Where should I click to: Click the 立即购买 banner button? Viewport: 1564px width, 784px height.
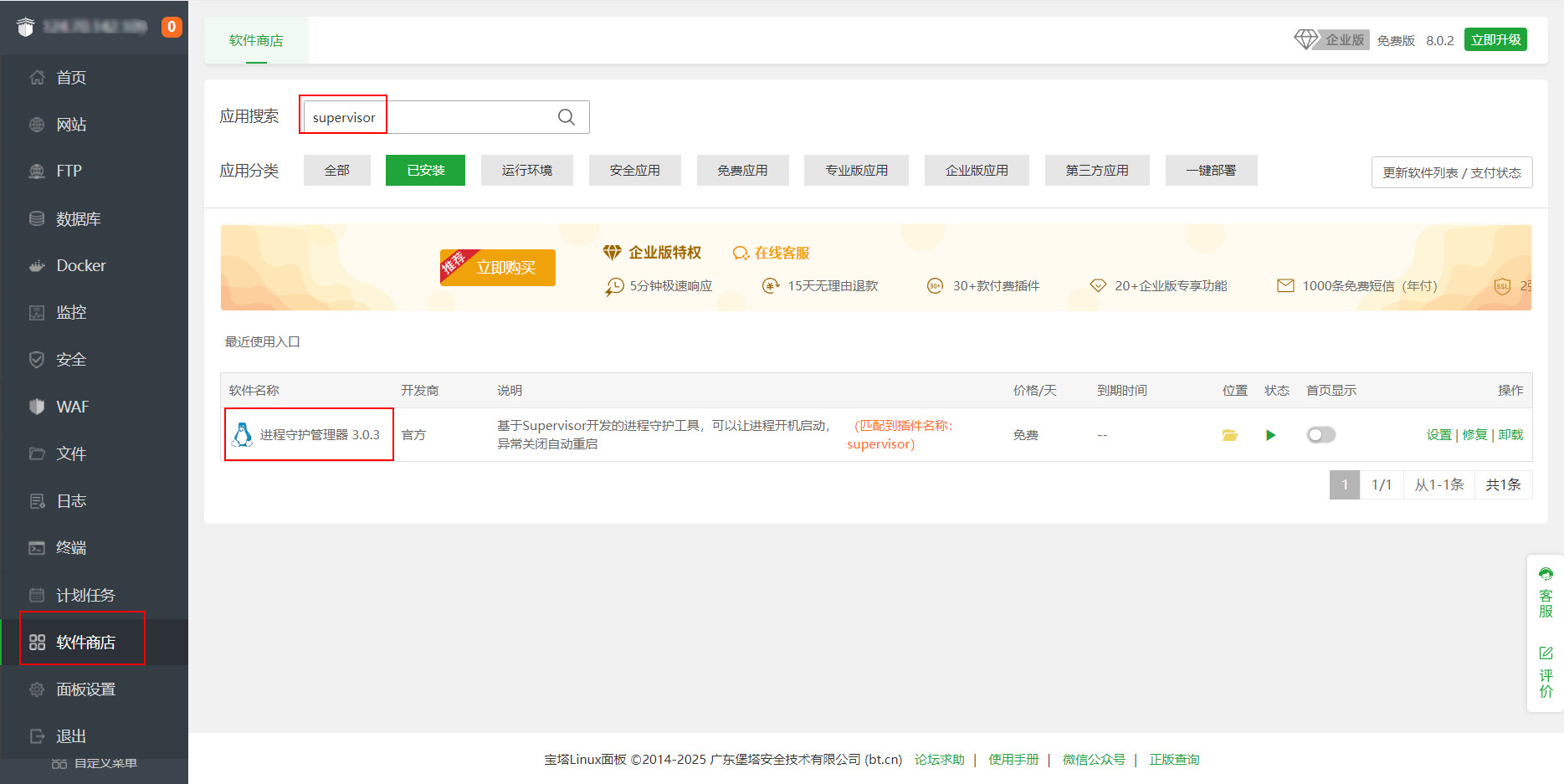point(498,268)
